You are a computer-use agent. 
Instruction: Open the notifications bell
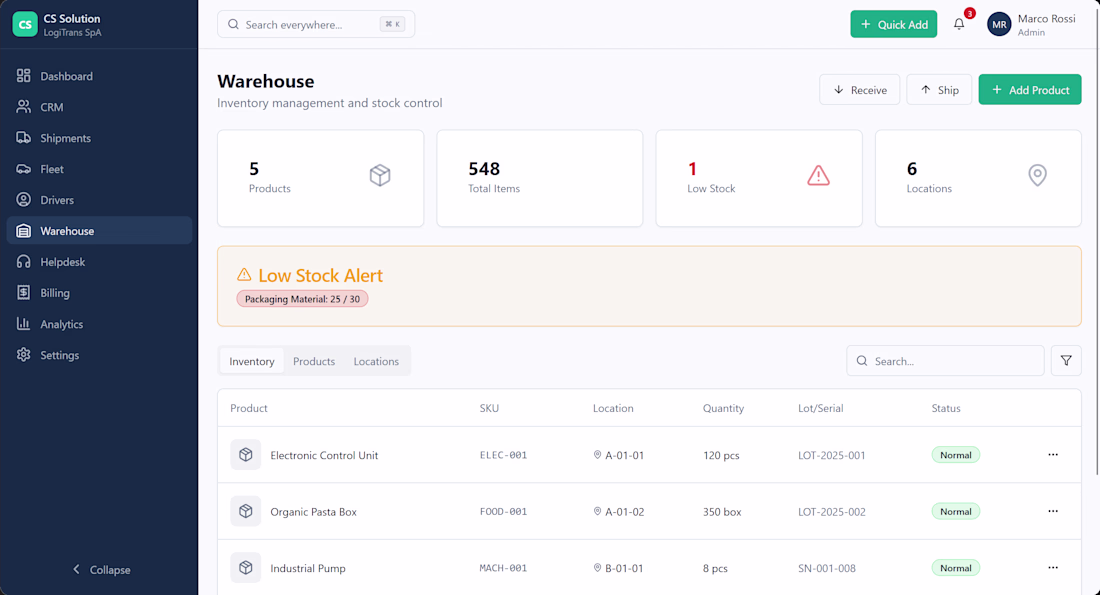point(959,24)
